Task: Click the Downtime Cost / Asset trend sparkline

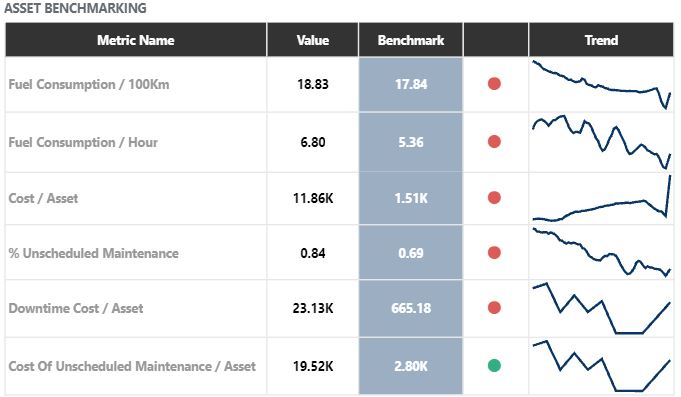Action: tap(602, 308)
